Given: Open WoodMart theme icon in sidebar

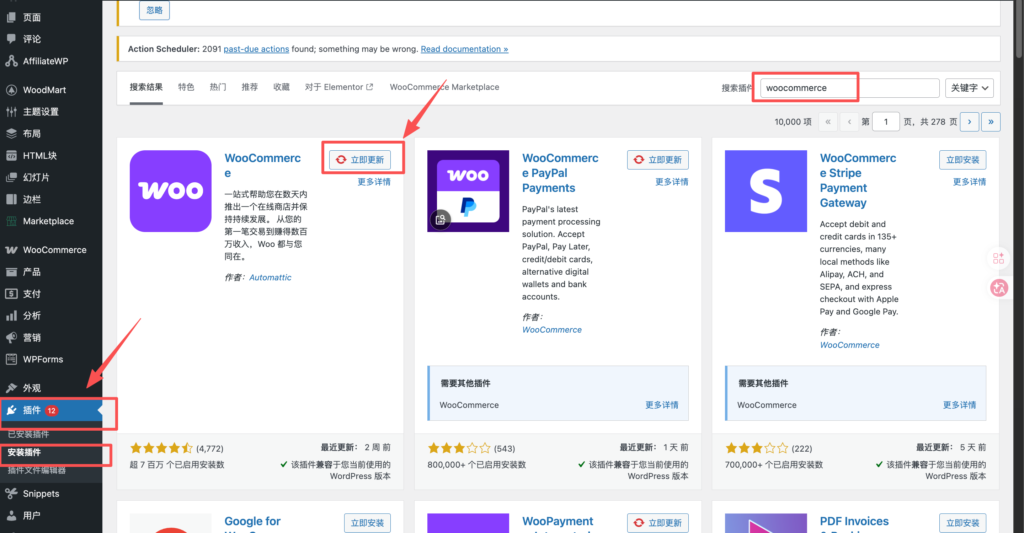Looking at the screenshot, I should pyautogui.click(x=11, y=89).
